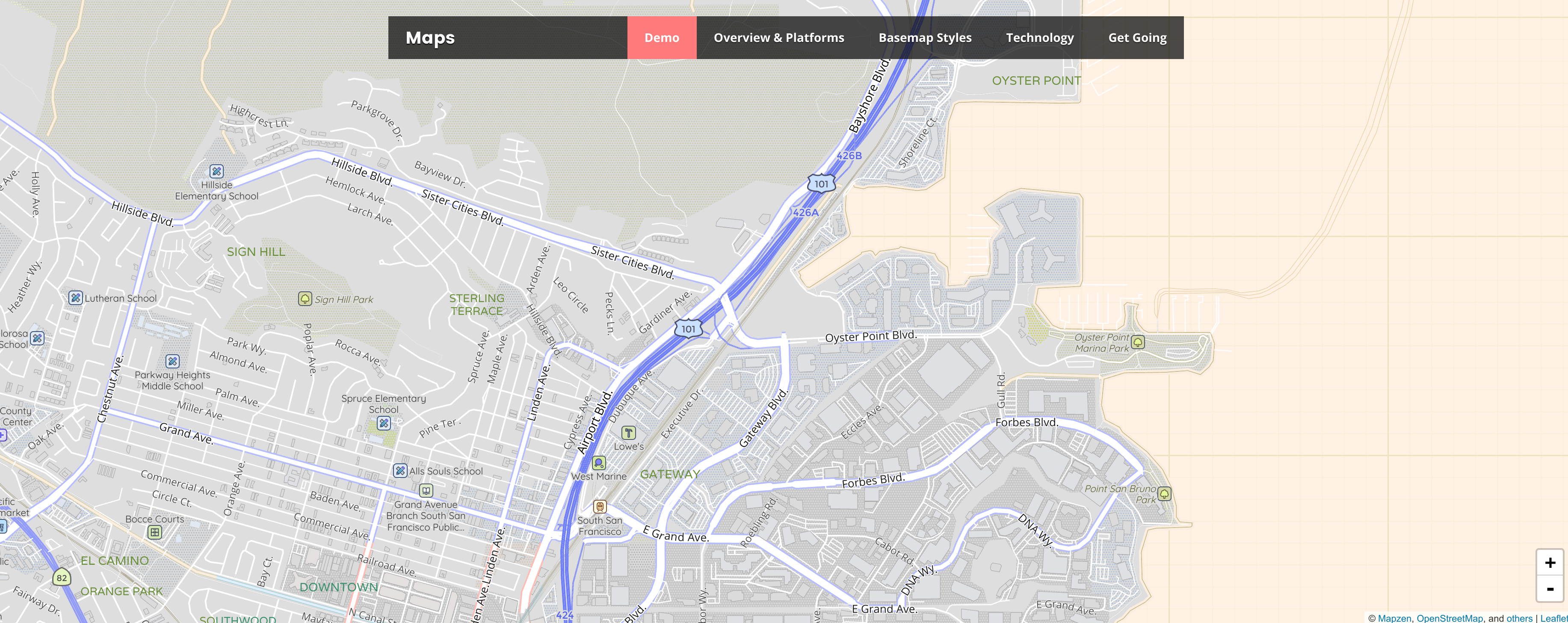Click Lowe's hardware store icon
Screen dimensions: 1568x623
pyautogui.click(x=628, y=433)
